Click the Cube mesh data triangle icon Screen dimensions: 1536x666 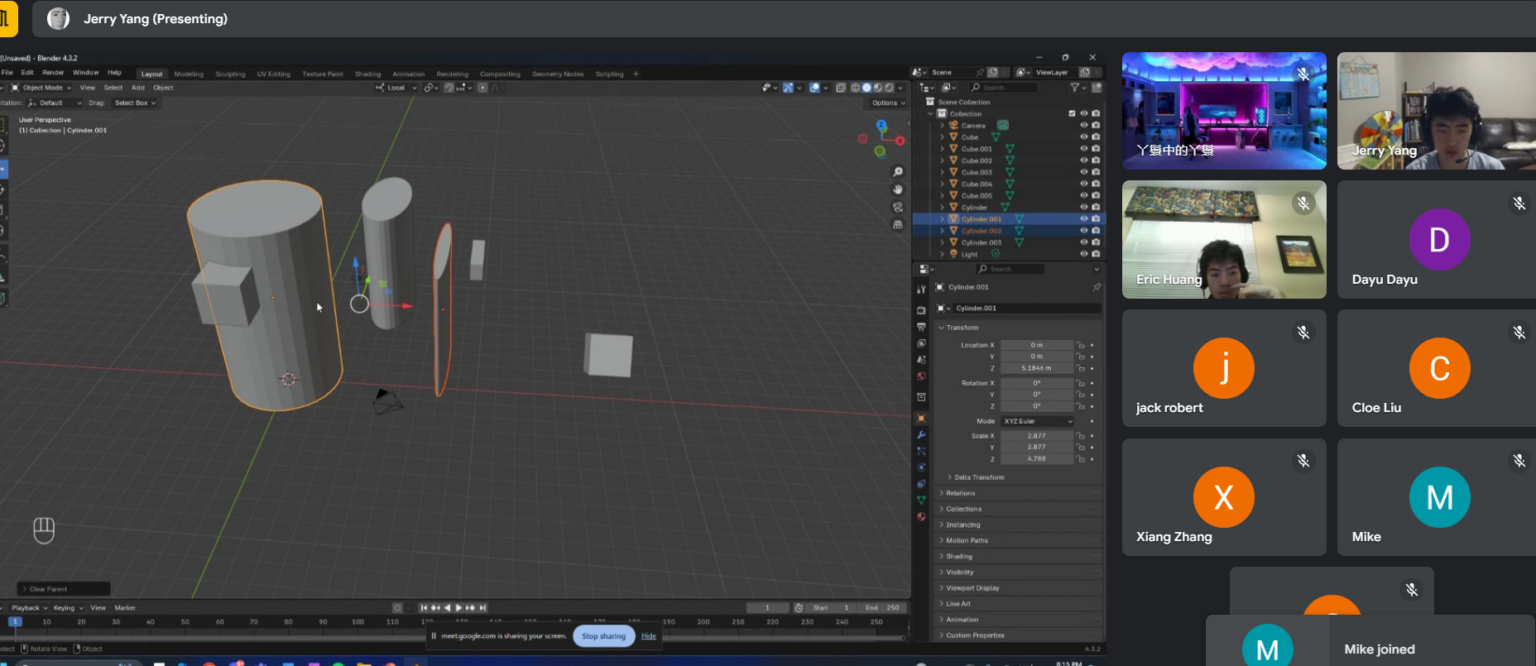coord(996,137)
